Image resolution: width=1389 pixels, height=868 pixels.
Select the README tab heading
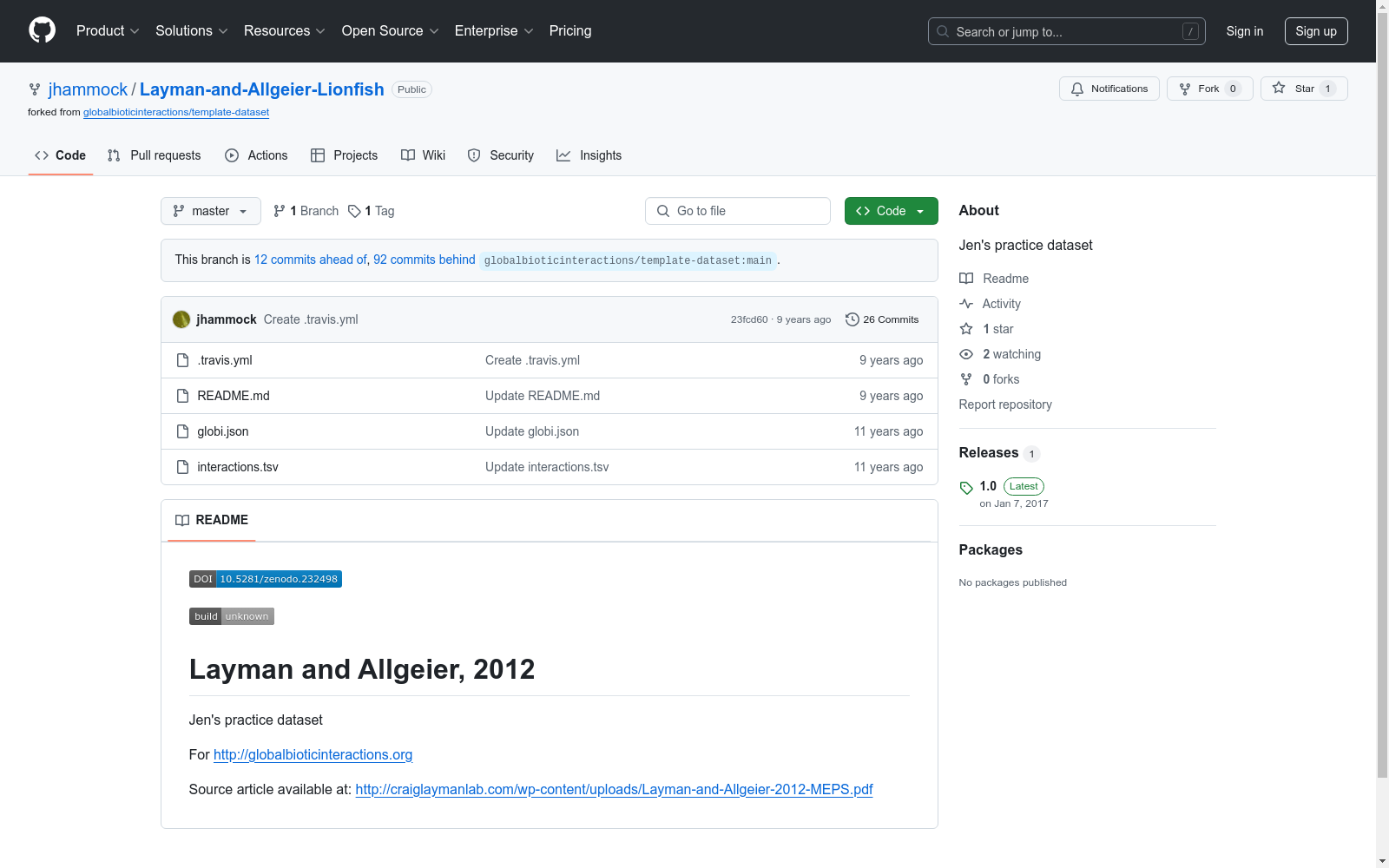[212, 520]
